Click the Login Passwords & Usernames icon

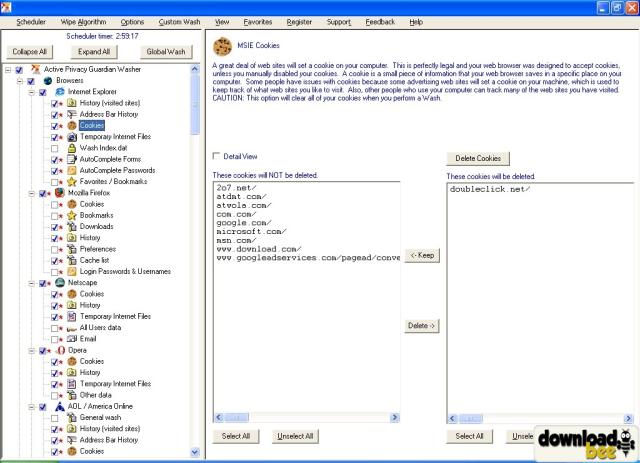point(72,272)
